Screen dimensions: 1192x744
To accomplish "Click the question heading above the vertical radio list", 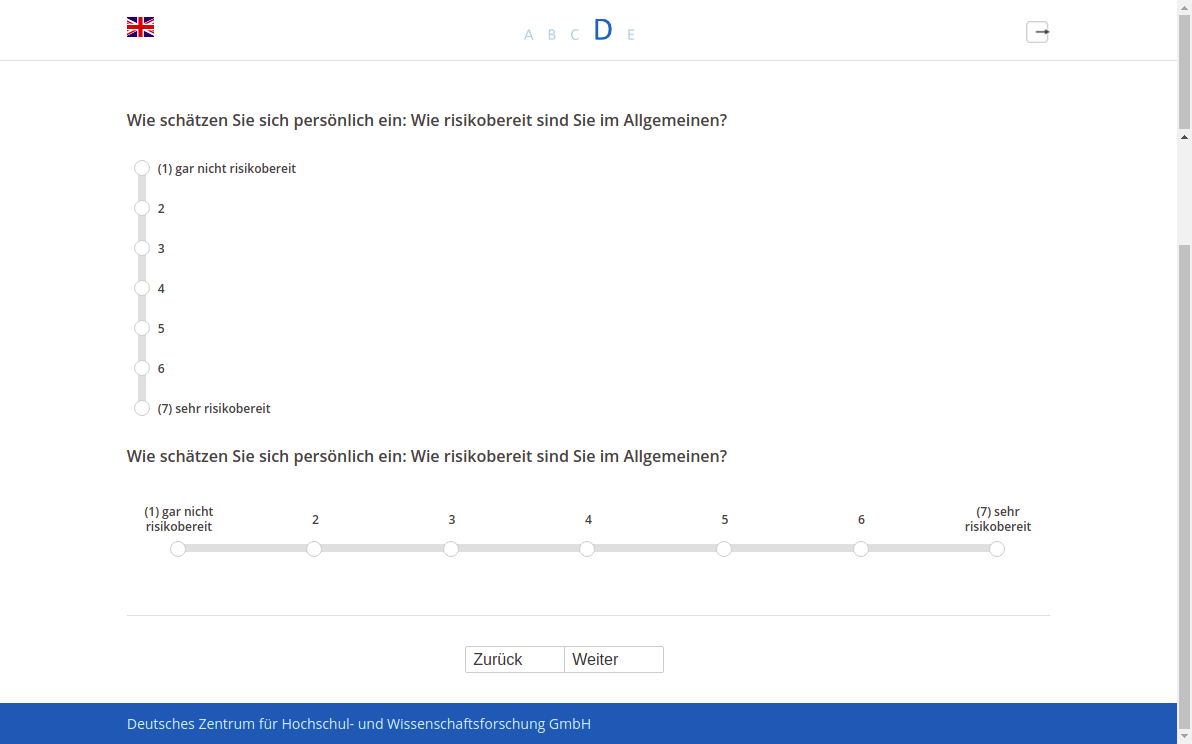I will click(x=427, y=121).
